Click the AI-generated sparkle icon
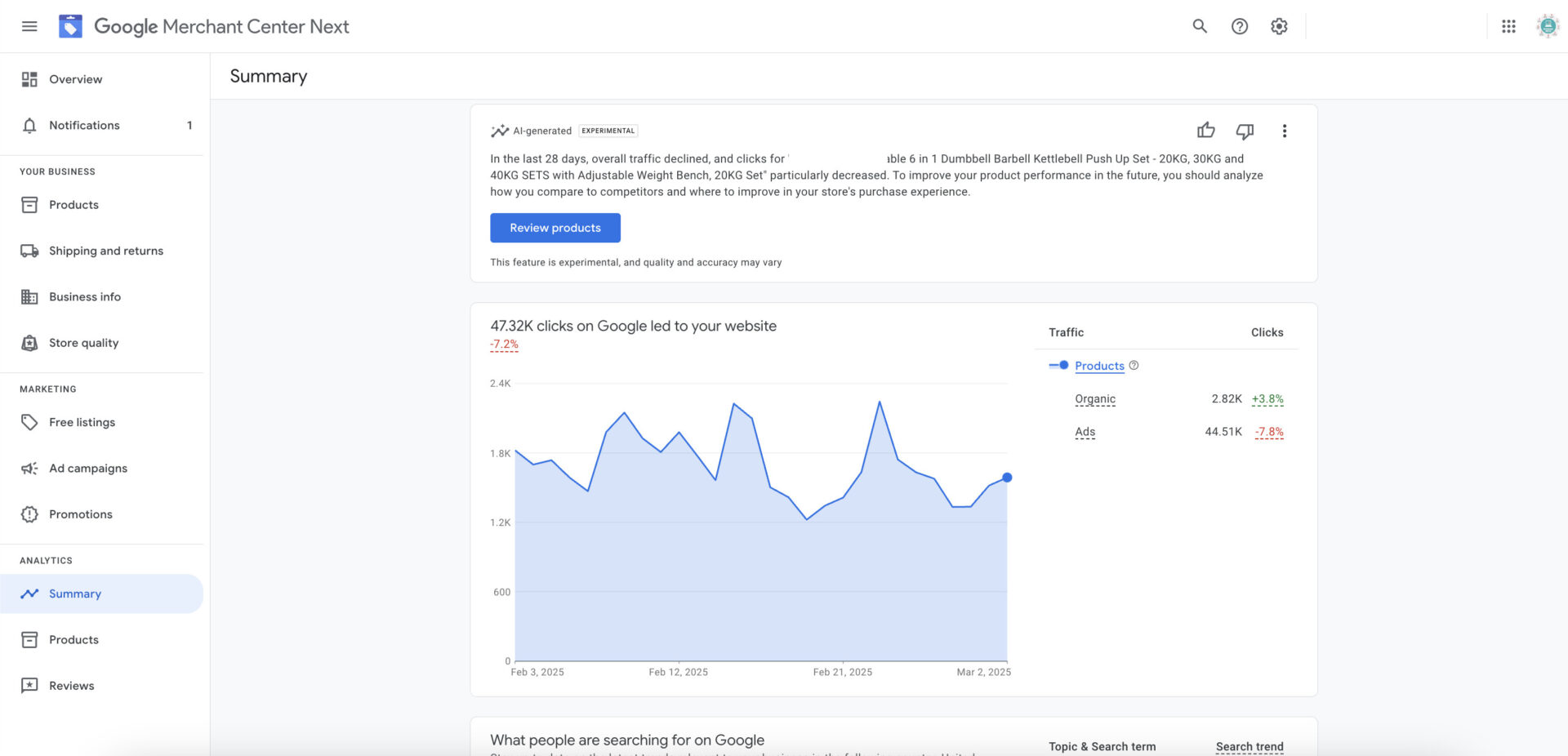The height and width of the screenshot is (756, 1568). [499, 131]
